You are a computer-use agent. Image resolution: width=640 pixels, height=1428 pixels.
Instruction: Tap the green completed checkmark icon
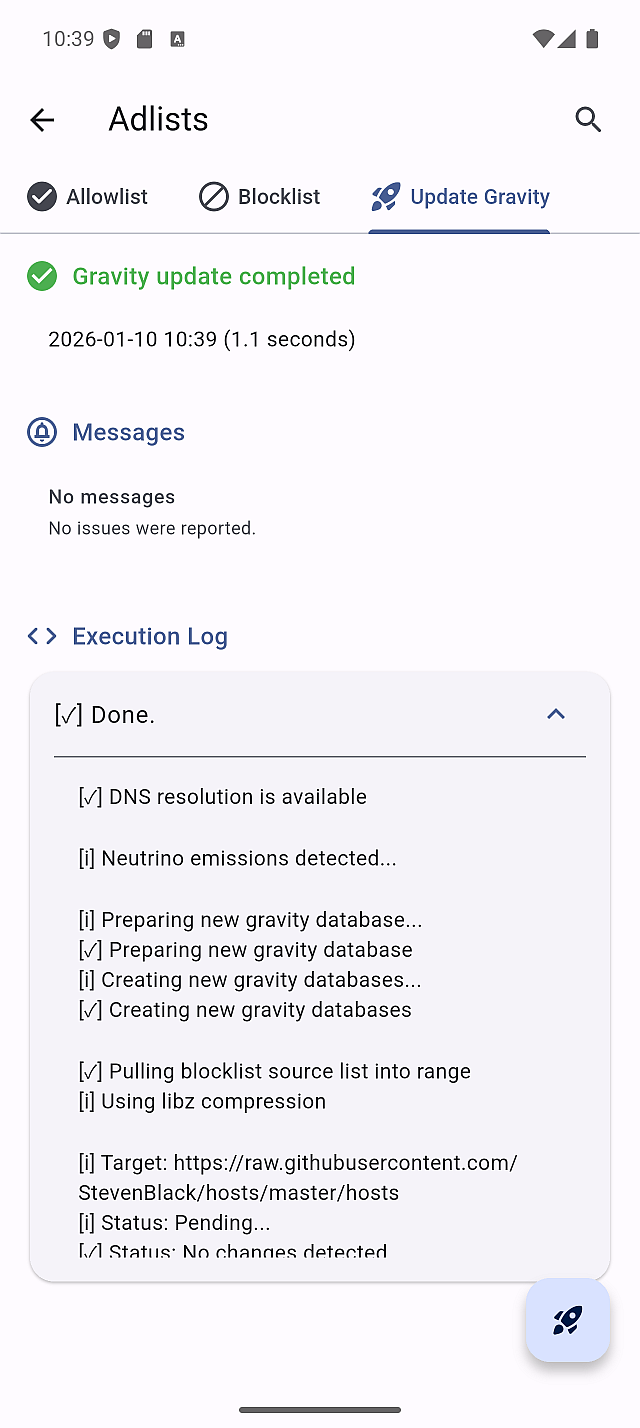pos(42,276)
